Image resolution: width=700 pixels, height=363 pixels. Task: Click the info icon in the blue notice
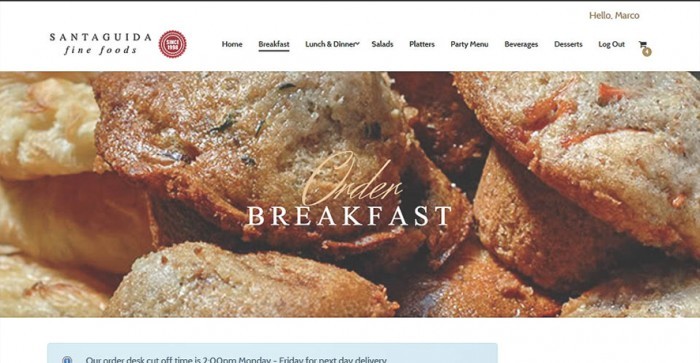coord(67,359)
